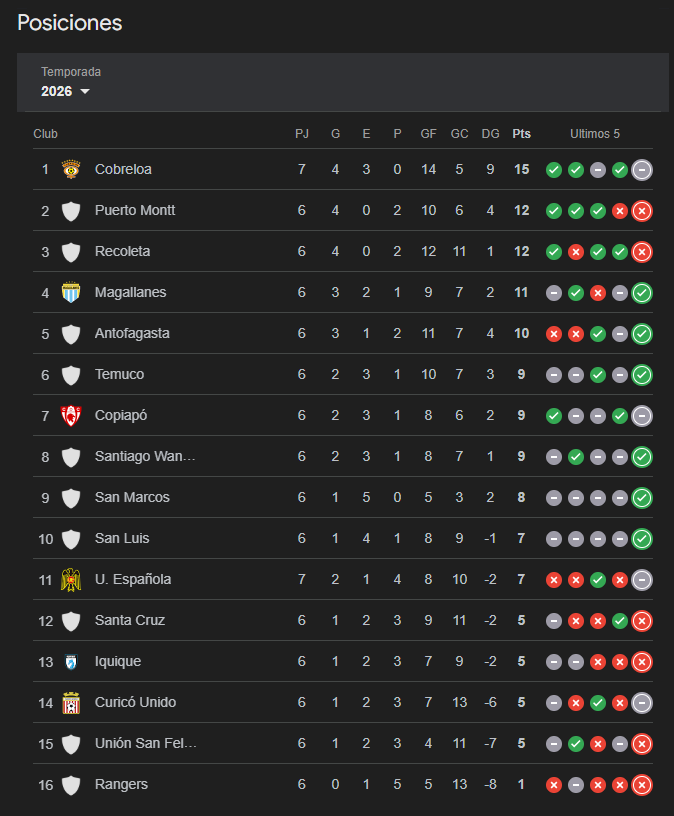The width and height of the screenshot is (674, 816).
Task: Click the Magallanes club crest icon
Action: [71, 292]
